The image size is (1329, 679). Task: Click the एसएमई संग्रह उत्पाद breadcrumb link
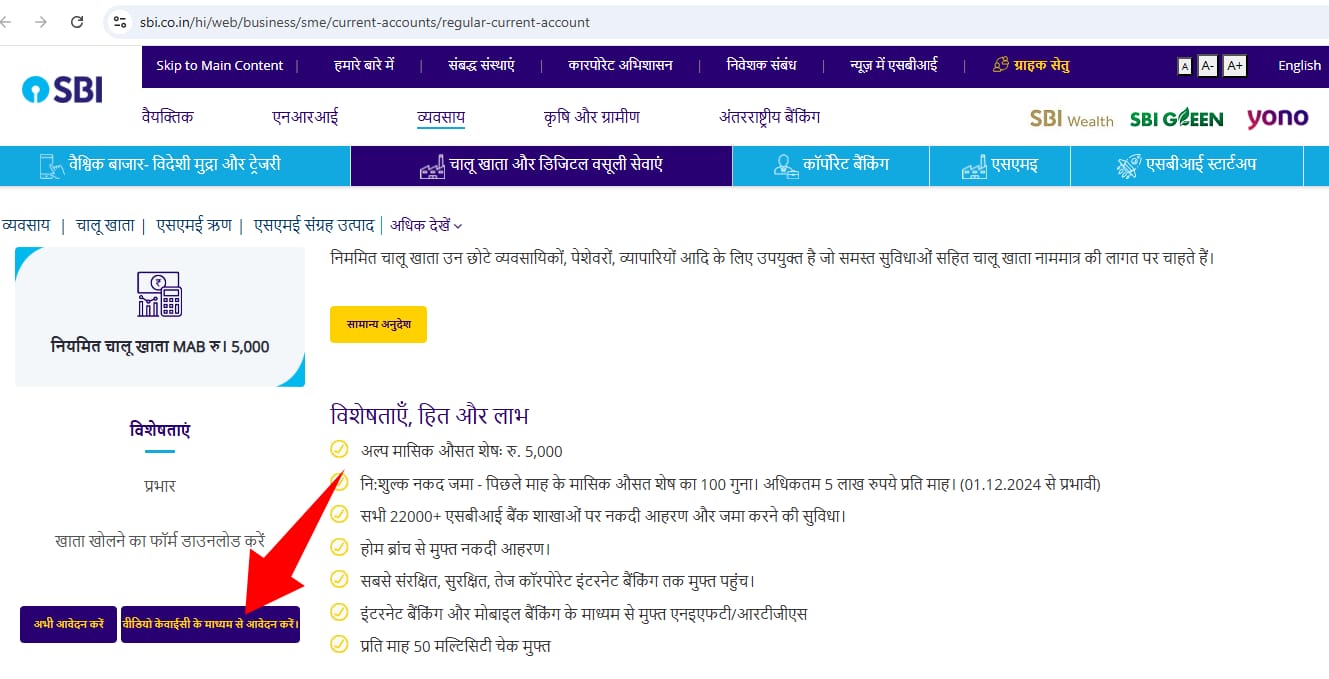(x=314, y=226)
